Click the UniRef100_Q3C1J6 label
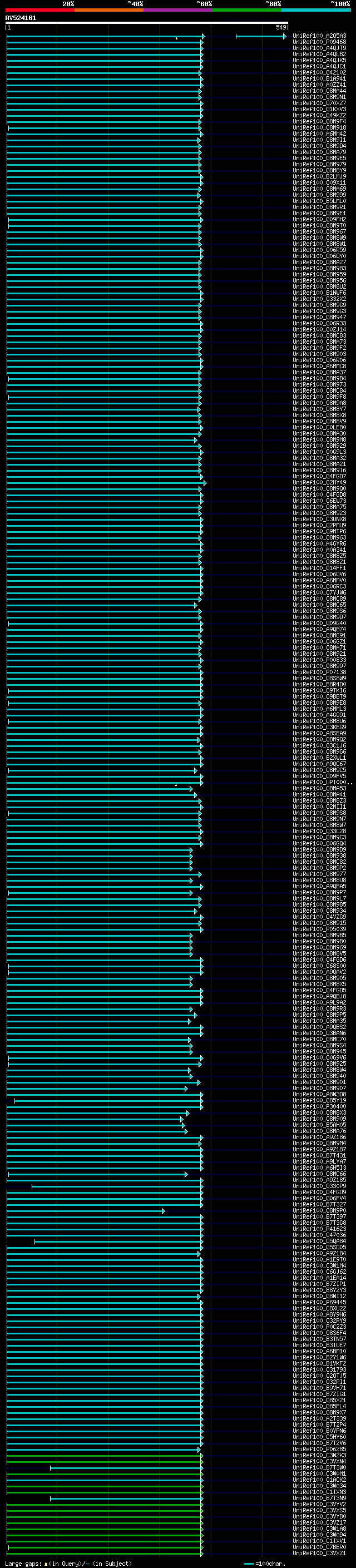Image resolution: width=356 pixels, height=1568 pixels. [319, 746]
